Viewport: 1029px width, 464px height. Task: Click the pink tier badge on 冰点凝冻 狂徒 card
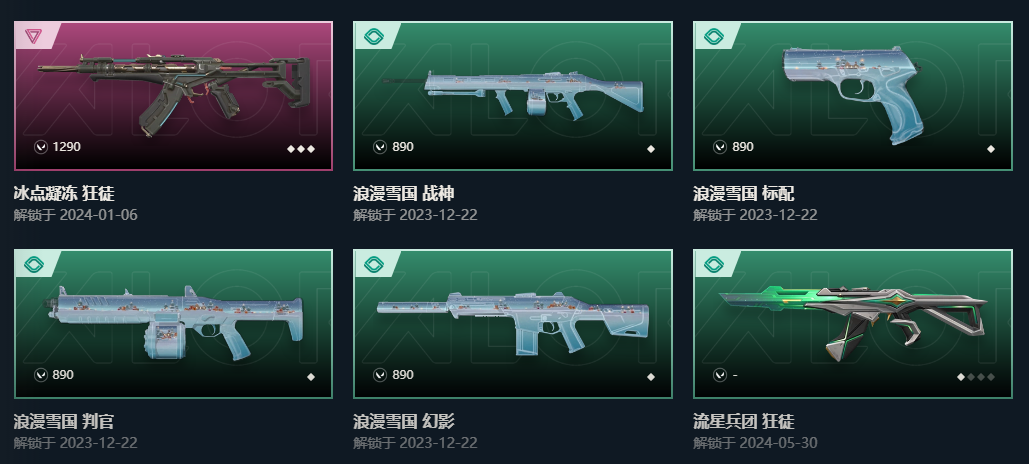tap(33, 36)
